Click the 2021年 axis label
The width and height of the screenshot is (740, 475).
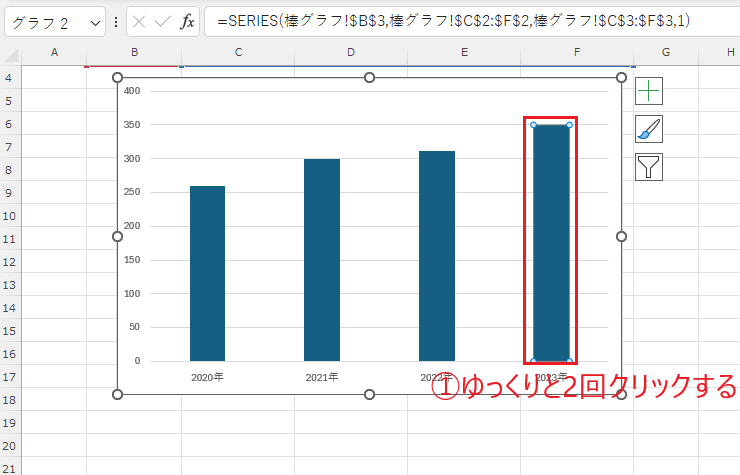[322, 377]
